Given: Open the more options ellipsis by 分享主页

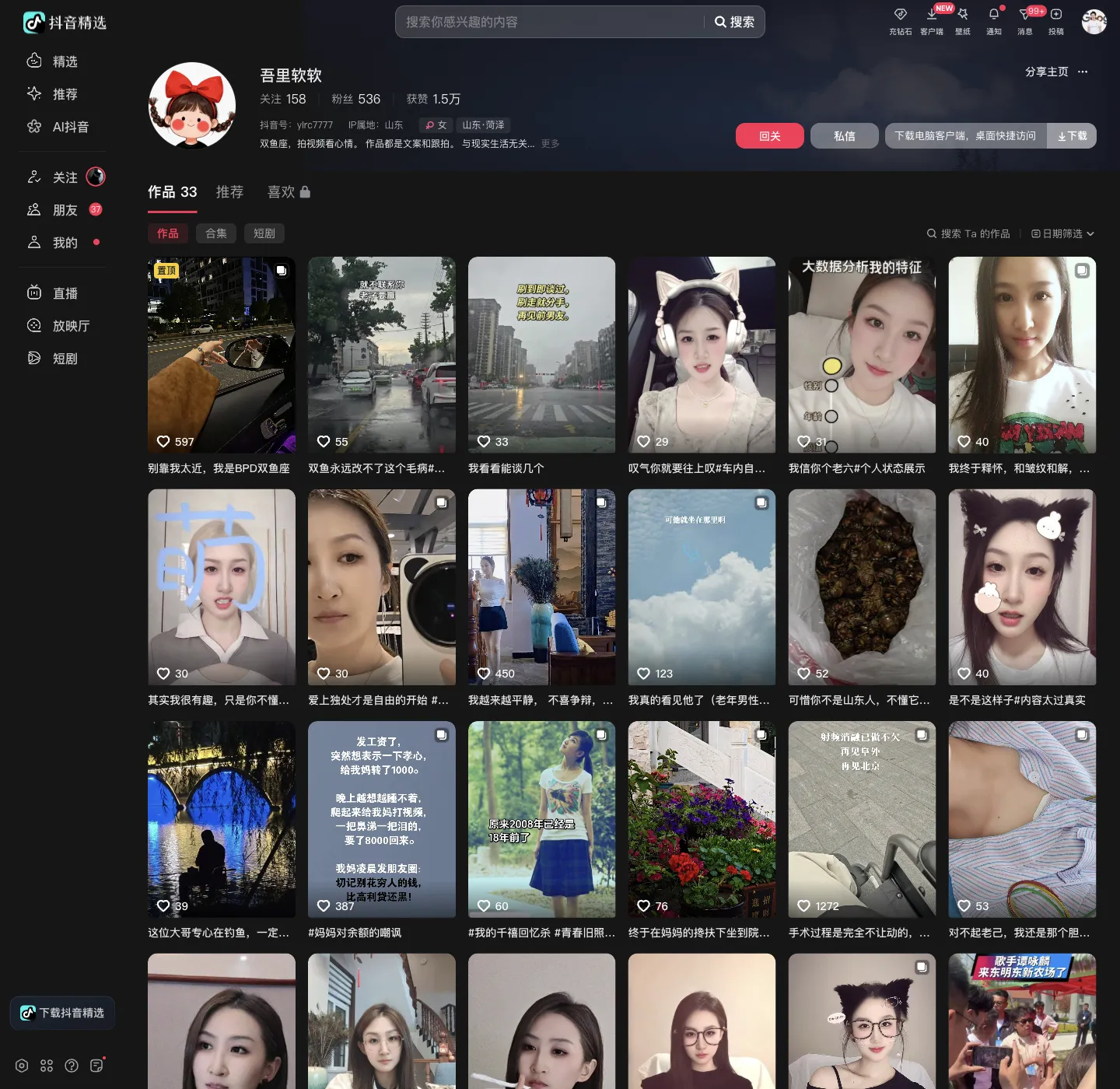Looking at the screenshot, I should click(1083, 72).
